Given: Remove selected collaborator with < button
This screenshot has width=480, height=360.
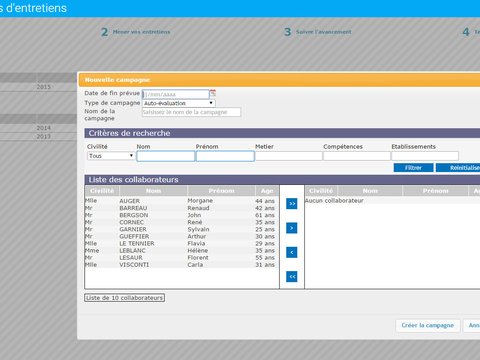Looking at the screenshot, I should pos(292,252).
